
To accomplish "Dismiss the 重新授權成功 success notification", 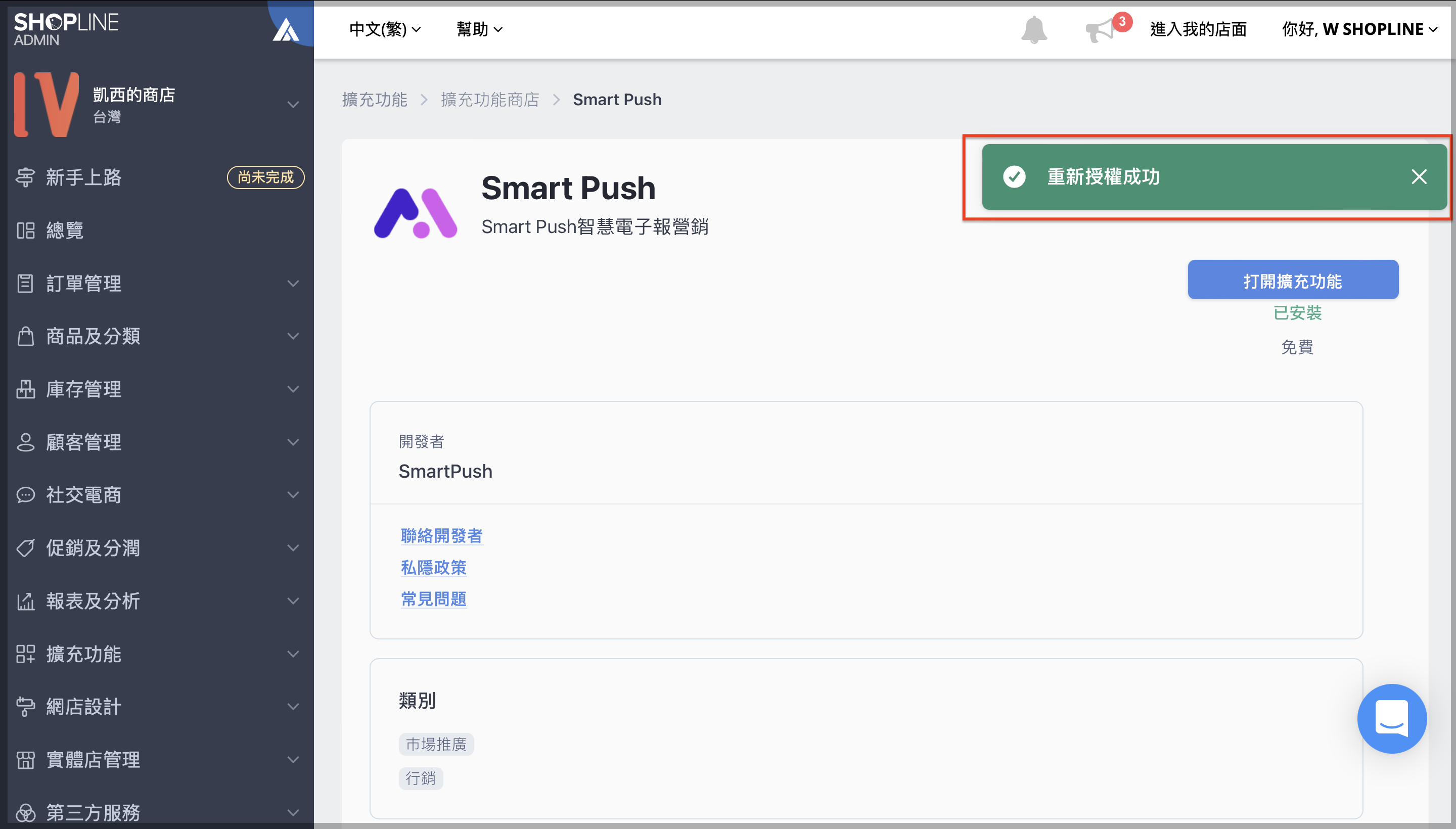I will pos(1419,177).
